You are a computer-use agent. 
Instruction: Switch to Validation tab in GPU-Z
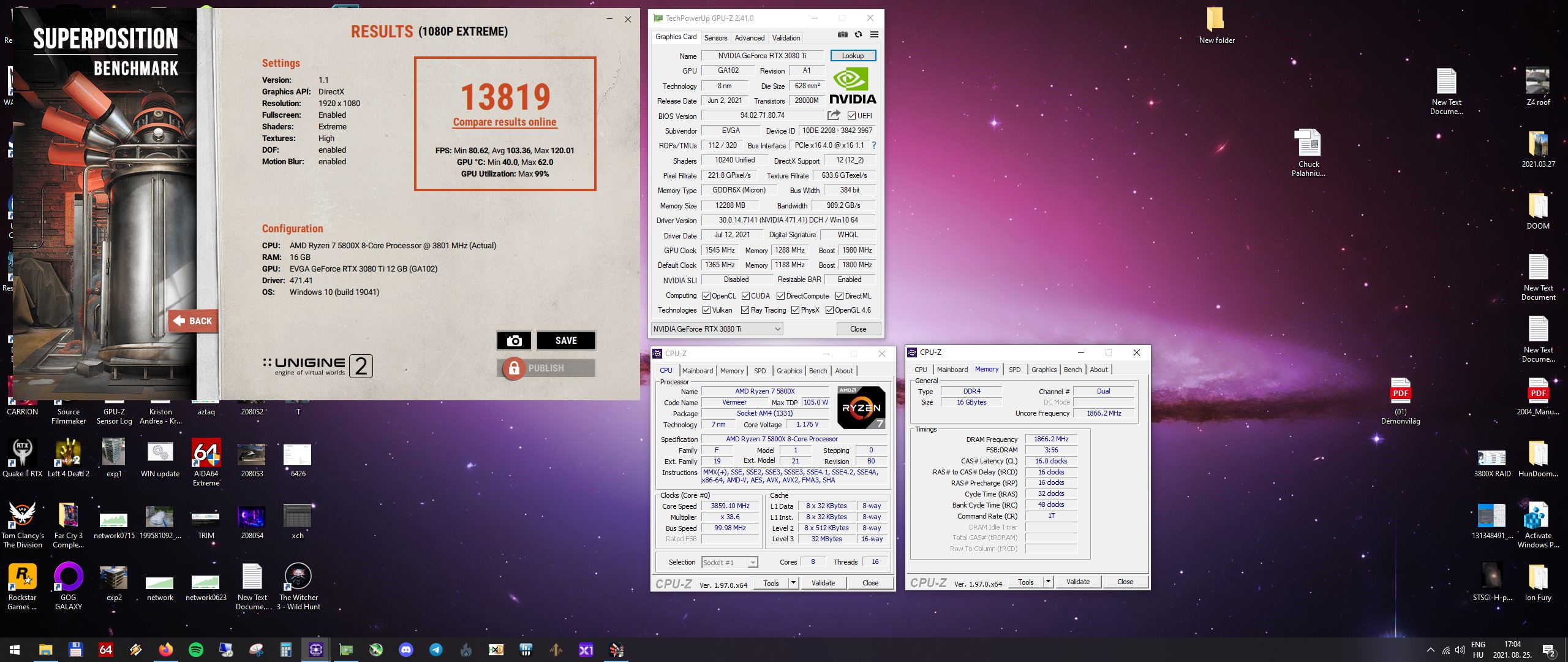(x=786, y=38)
